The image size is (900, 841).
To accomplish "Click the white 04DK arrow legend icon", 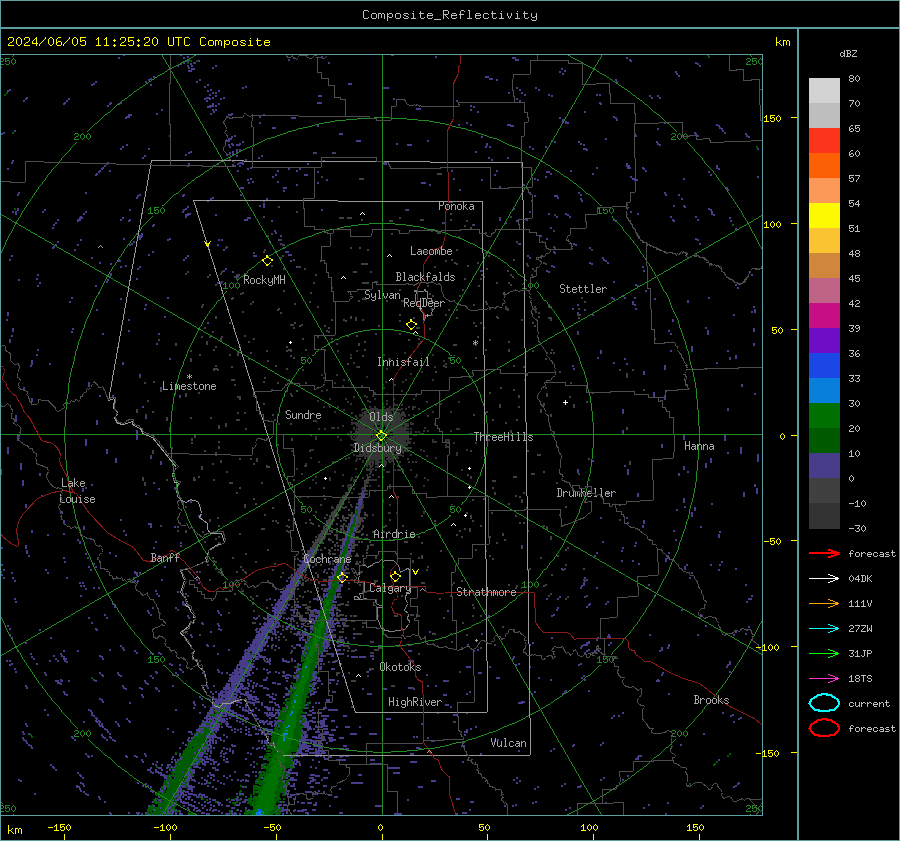I will tap(824, 579).
